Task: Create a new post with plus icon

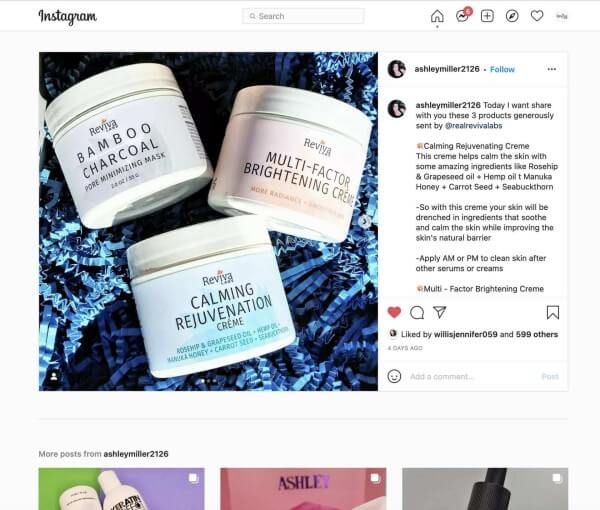Action: [x=487, y=16]
